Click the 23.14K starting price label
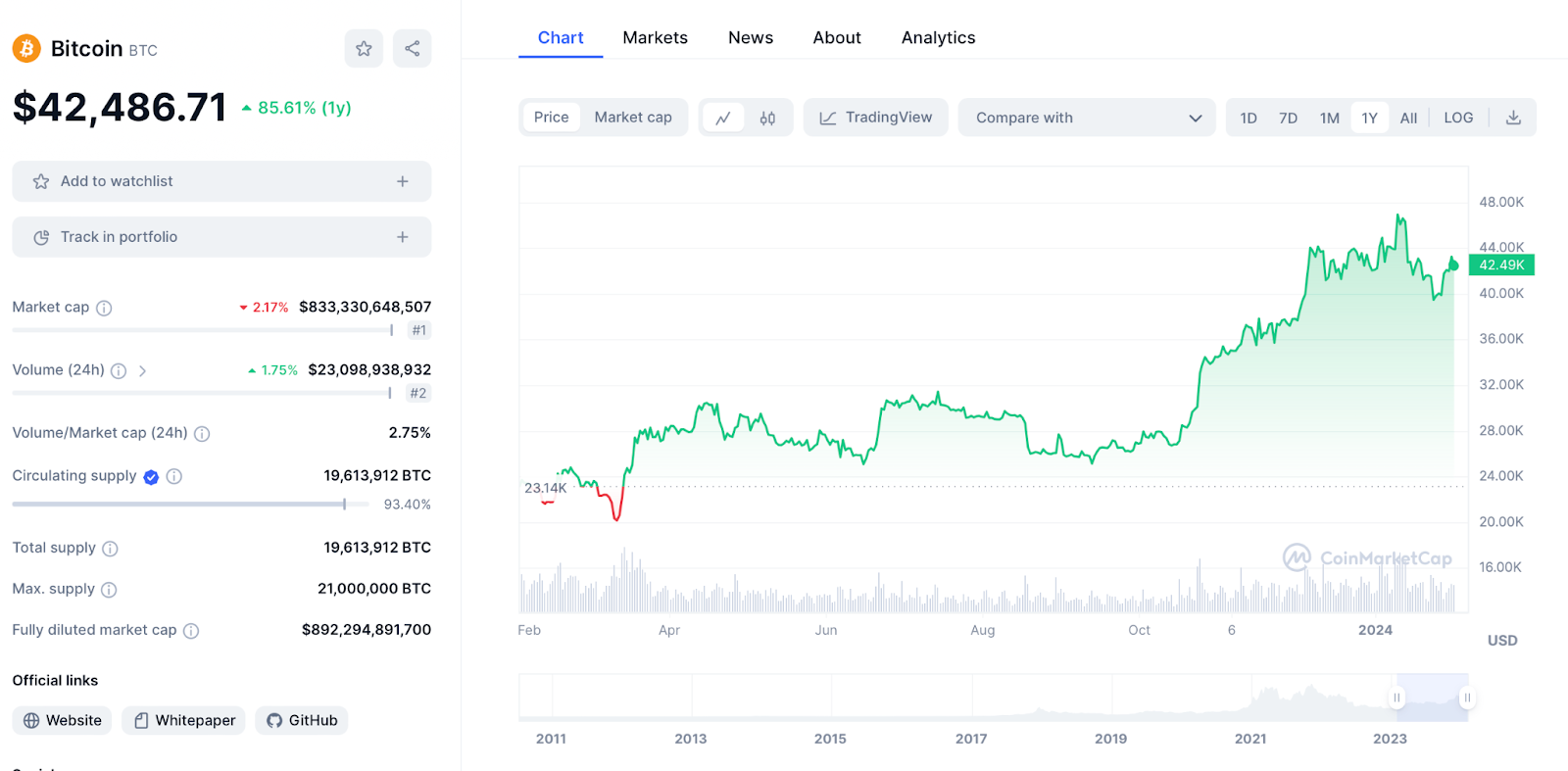This screenshot has width=1568, height=771. point(545,488)
